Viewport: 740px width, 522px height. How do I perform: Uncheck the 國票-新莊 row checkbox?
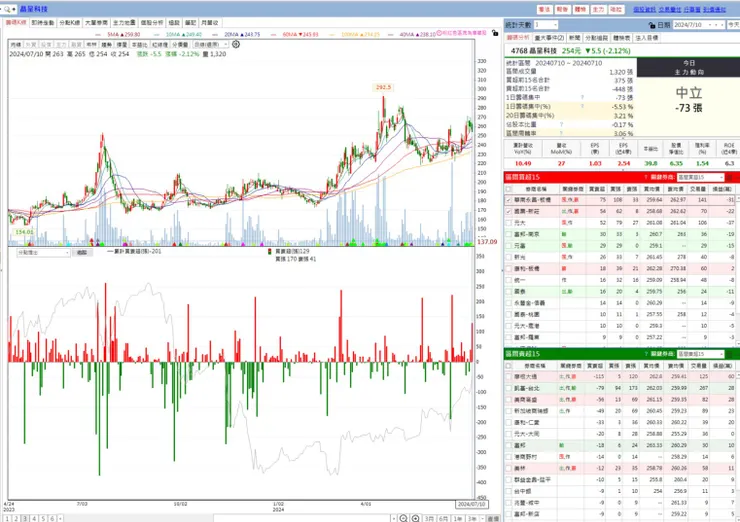(x=509, y=211)
